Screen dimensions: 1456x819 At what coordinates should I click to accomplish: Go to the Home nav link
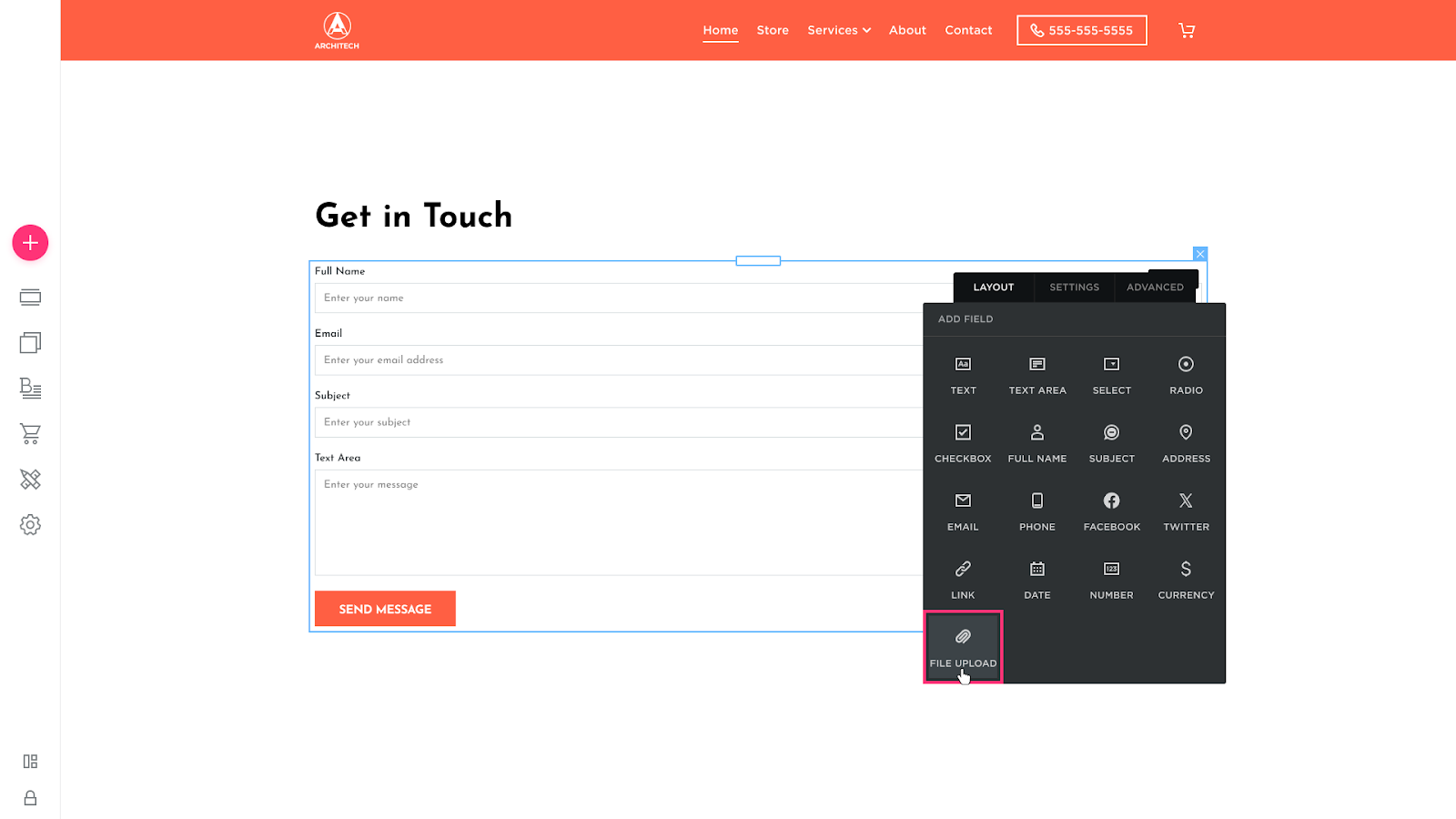(721, 30)
